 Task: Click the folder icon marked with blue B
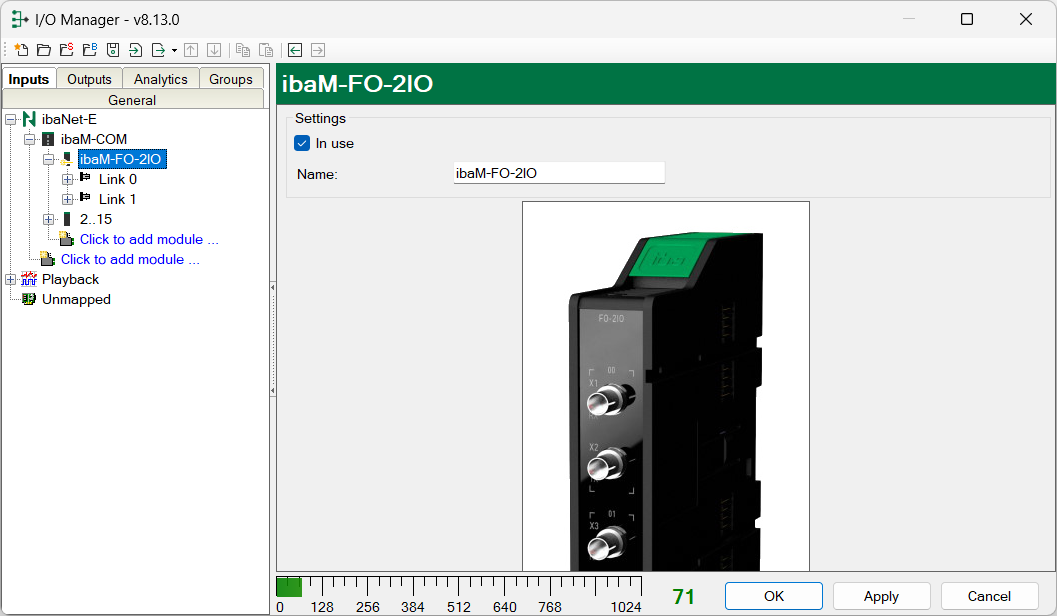pyautogui.click(x=90, y=50)
